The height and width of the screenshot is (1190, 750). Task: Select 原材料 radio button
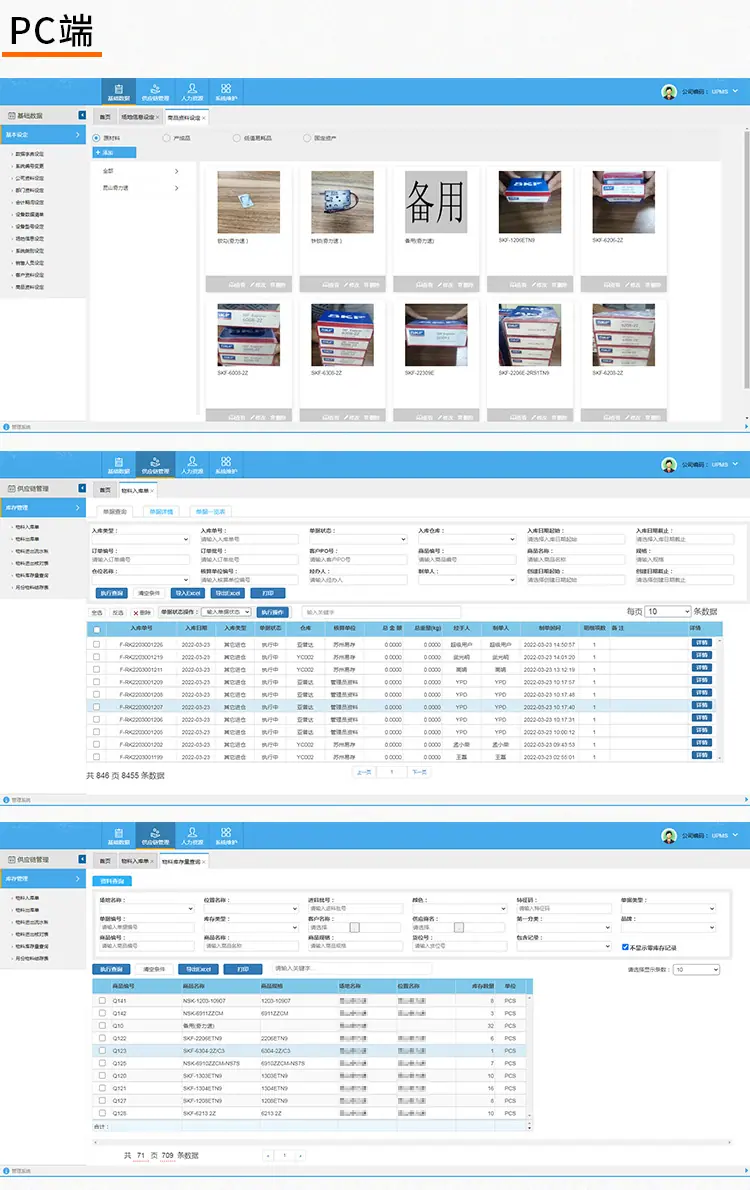pos(96,138)
